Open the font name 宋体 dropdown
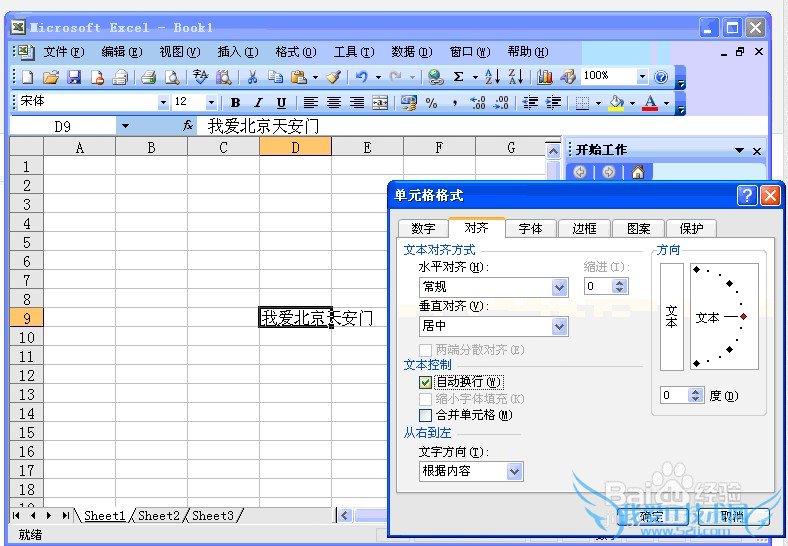 [x=163, y=103]
